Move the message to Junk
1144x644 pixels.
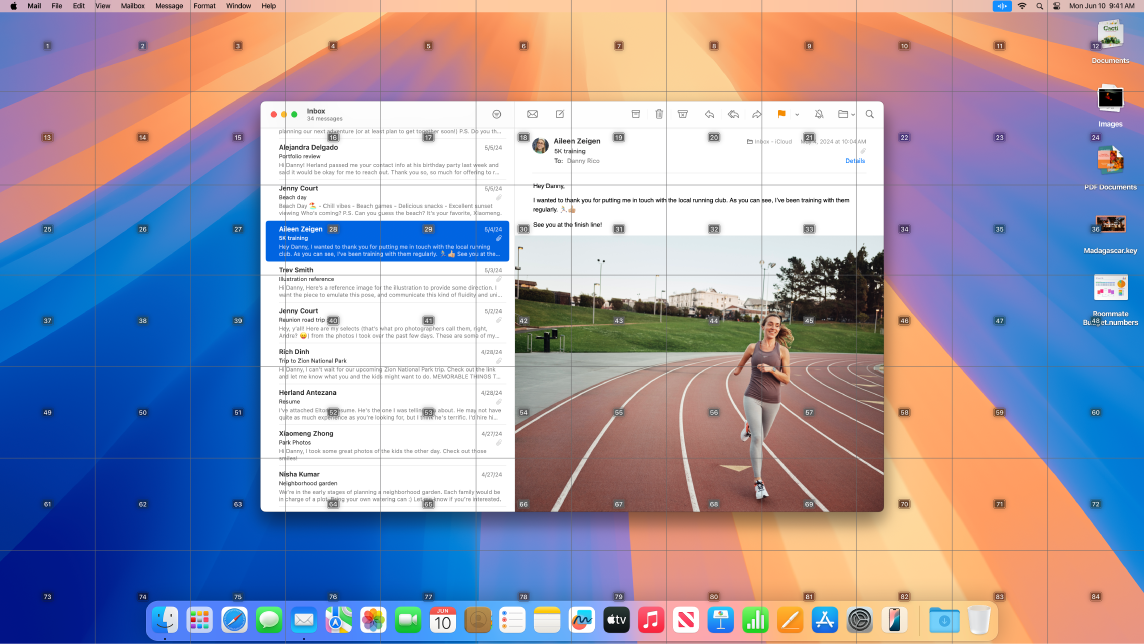[x=682, y=114]
